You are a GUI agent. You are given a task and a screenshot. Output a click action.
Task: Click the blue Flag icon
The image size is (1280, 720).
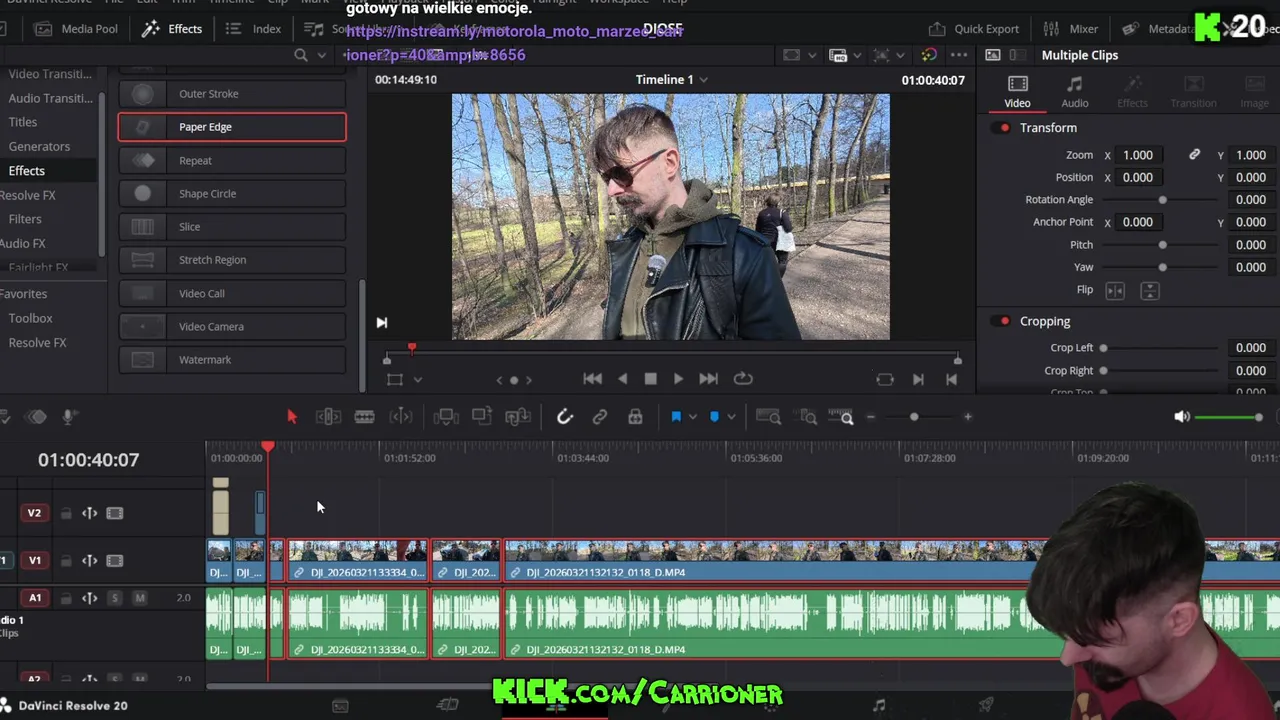[676, 417]
